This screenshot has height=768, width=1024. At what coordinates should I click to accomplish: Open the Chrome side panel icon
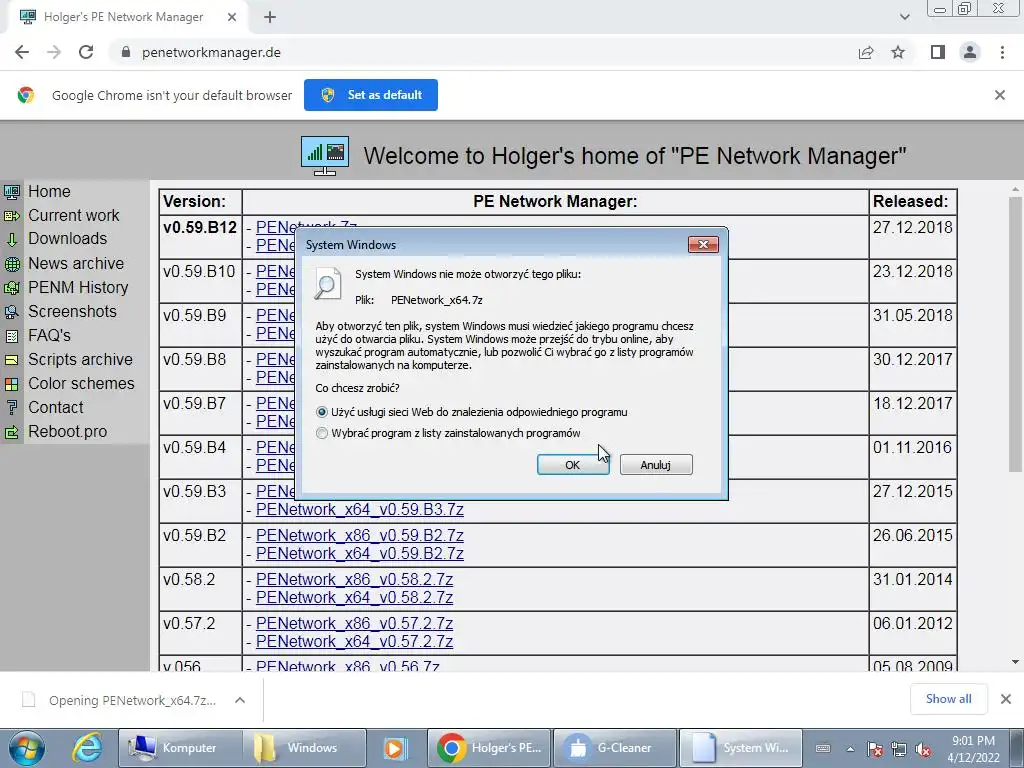tap(938, 52)
